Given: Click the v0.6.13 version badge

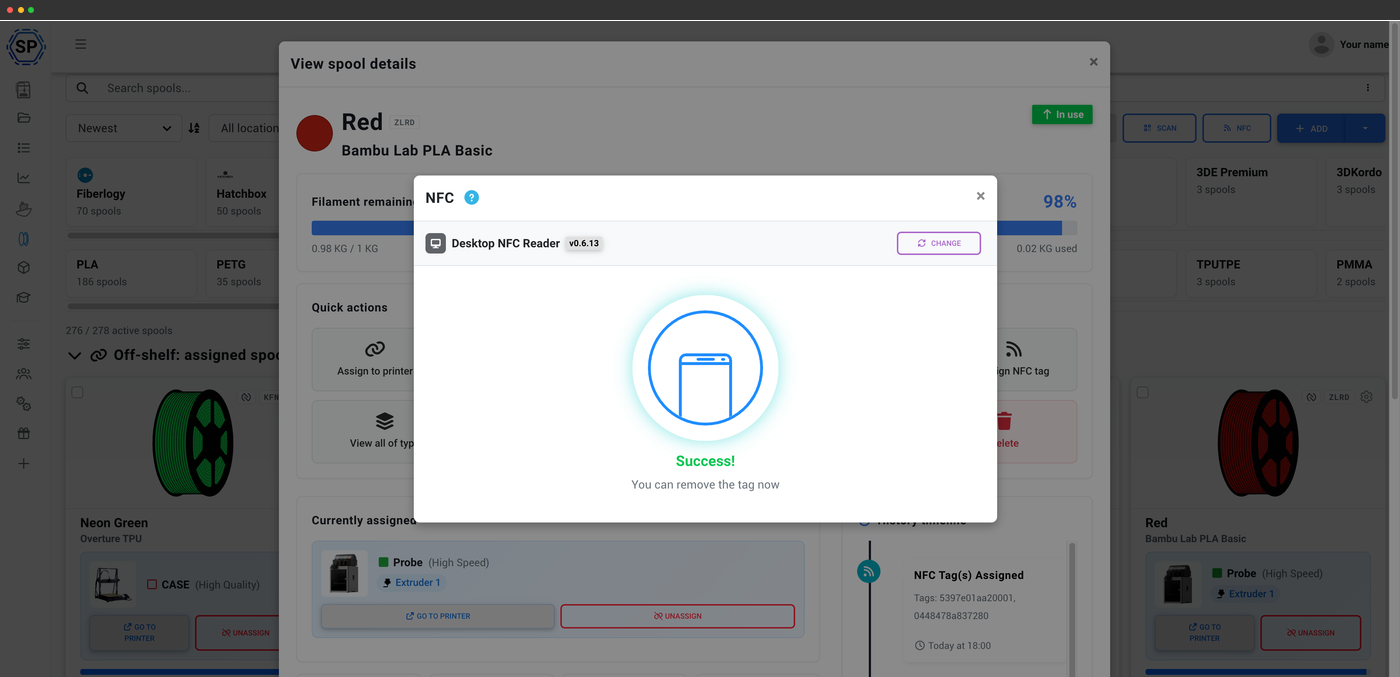Looking at the screenshot, I should [x=584, y=243].
